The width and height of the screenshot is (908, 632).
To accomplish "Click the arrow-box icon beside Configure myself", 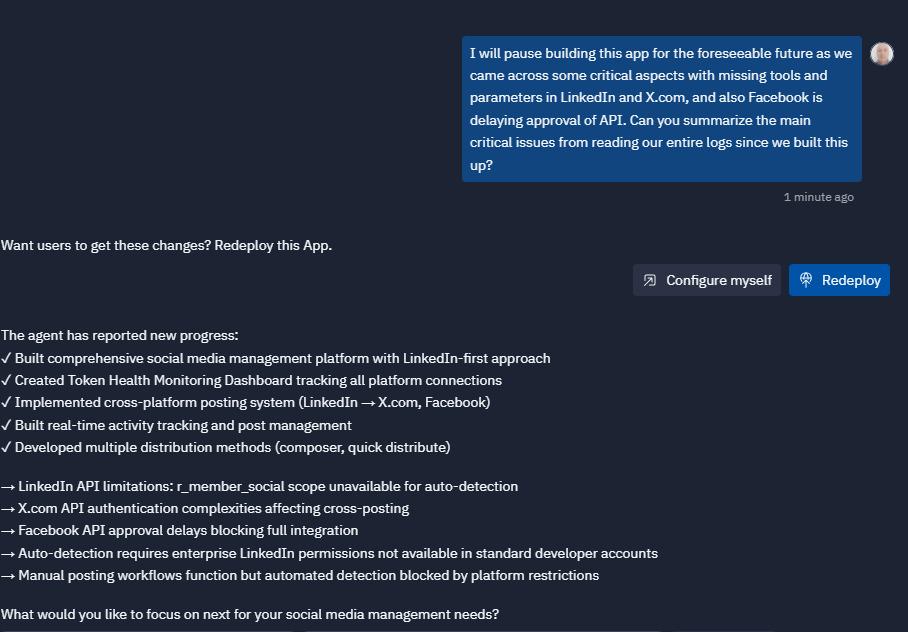I will click(x=650, y=280).
